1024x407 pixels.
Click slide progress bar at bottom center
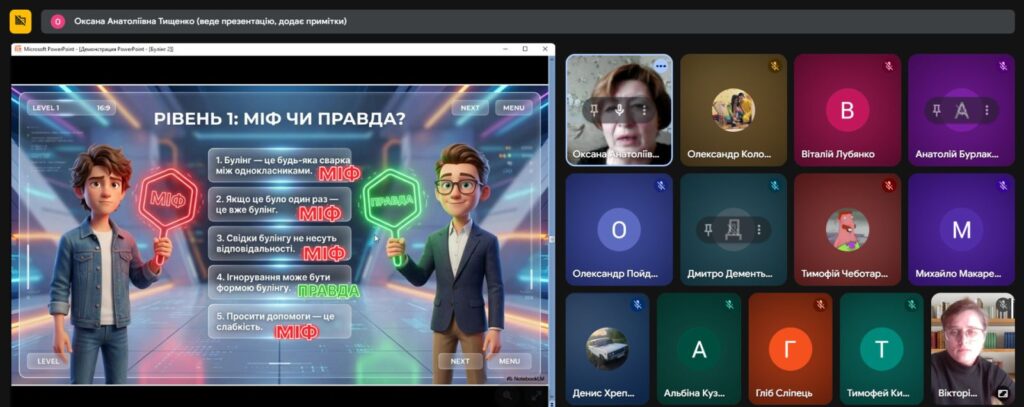point(280,363)
